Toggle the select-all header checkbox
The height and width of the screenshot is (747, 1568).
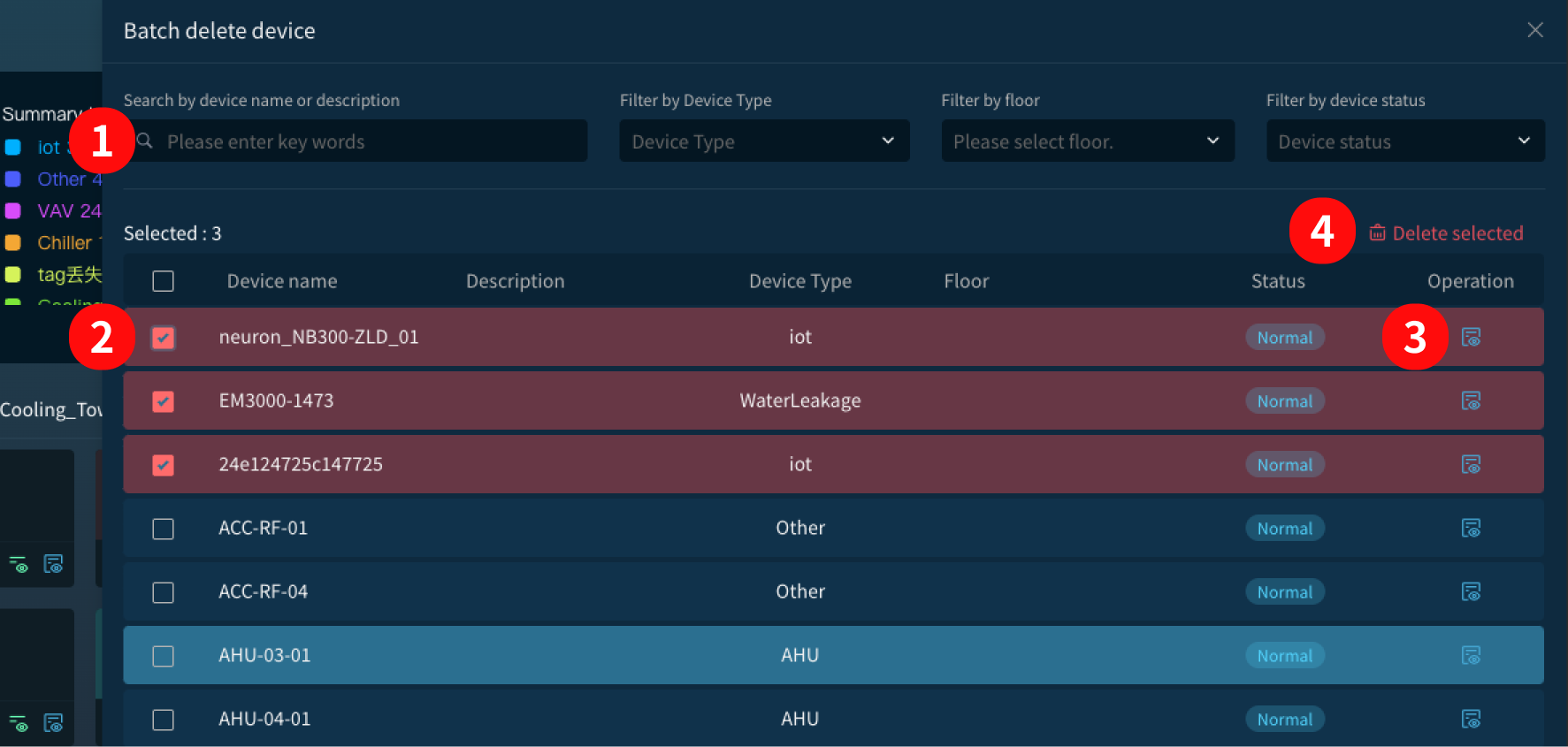coord(163,281)
